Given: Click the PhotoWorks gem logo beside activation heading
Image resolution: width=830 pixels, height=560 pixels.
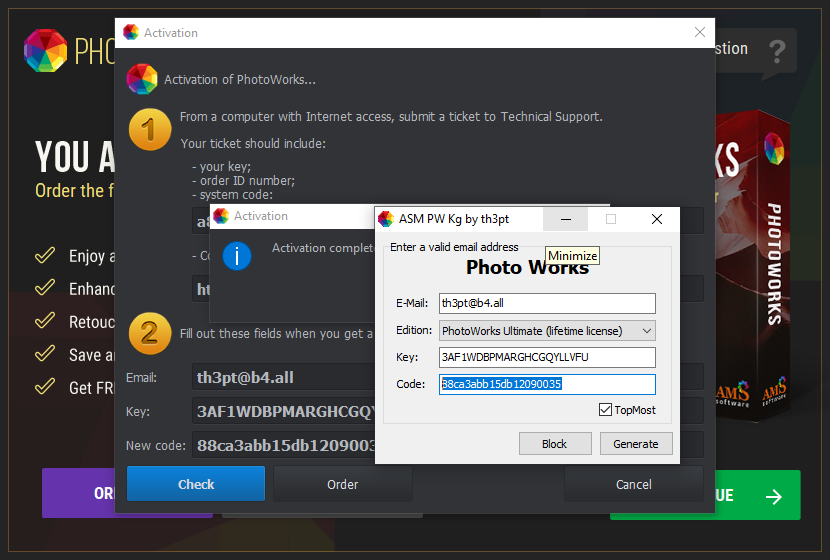Looking at the screenshot, I should click(142, 79).
